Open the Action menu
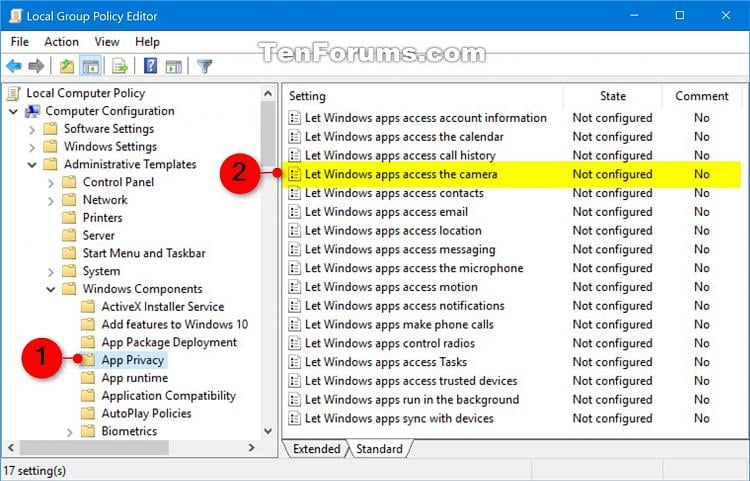Image resolution: width=750 pixels, height=481 pixels. pyautogui.click(x=61, y=42)
